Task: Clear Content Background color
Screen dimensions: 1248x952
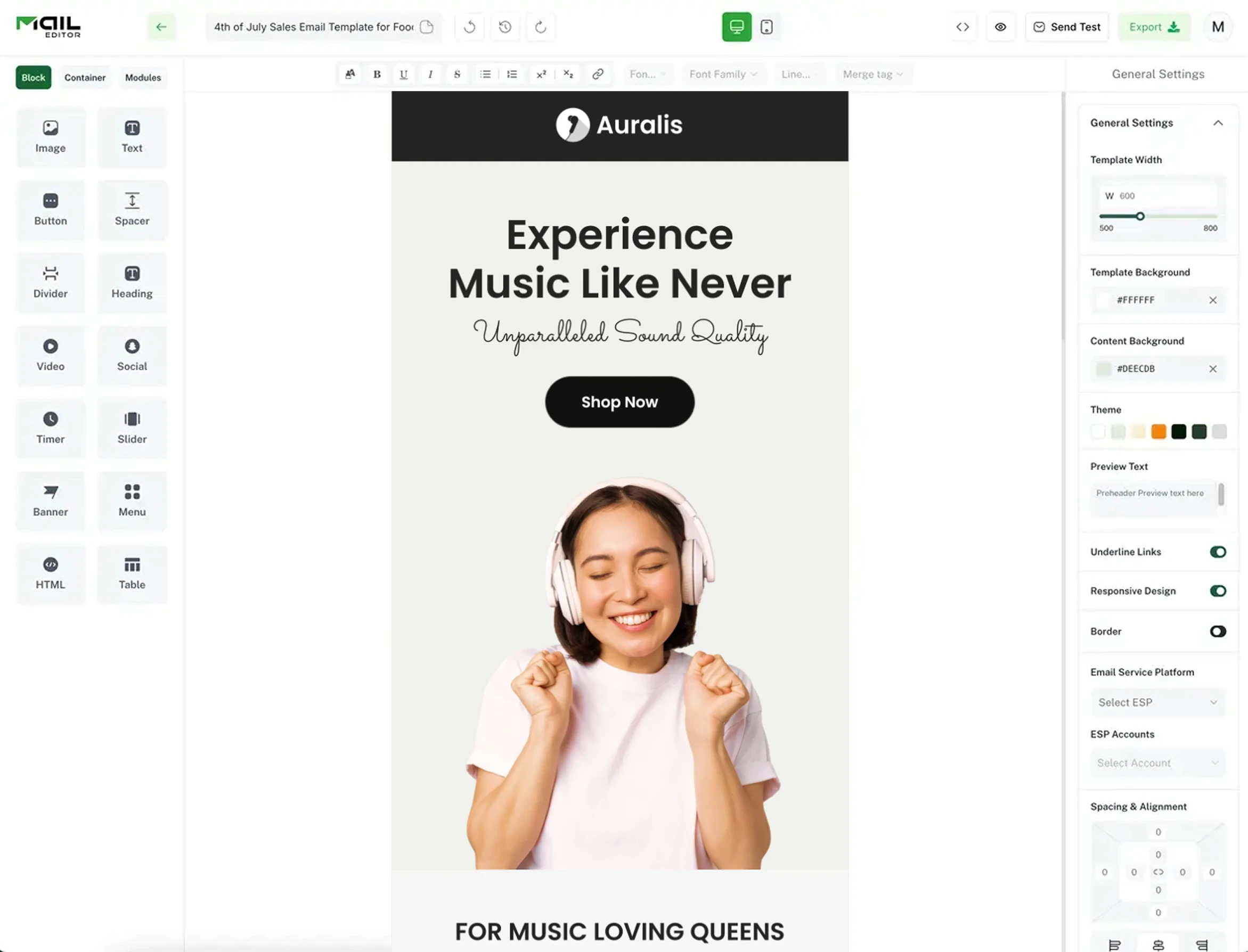Action: tap(1212, 369)
